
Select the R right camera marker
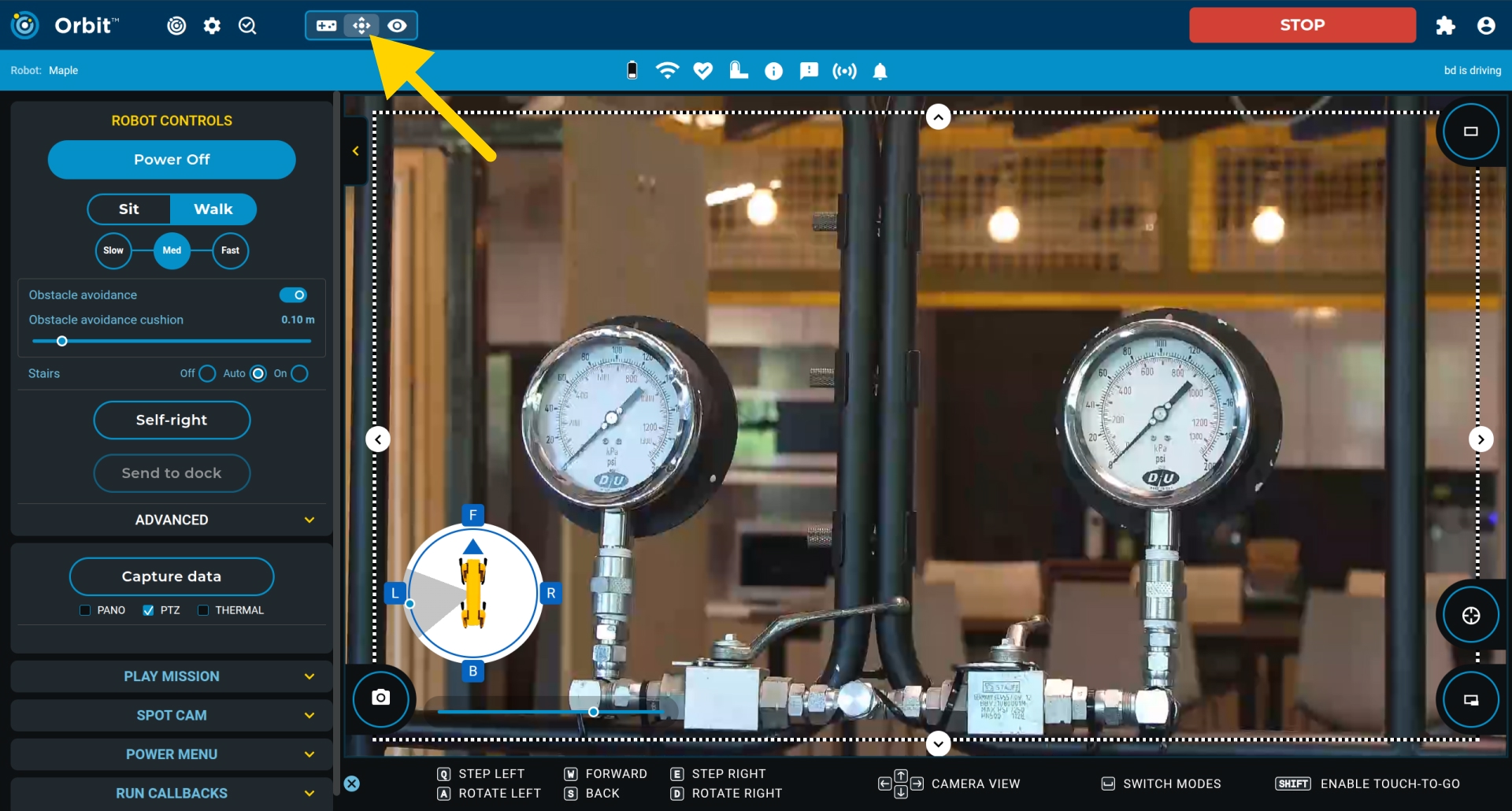point(550,593)
